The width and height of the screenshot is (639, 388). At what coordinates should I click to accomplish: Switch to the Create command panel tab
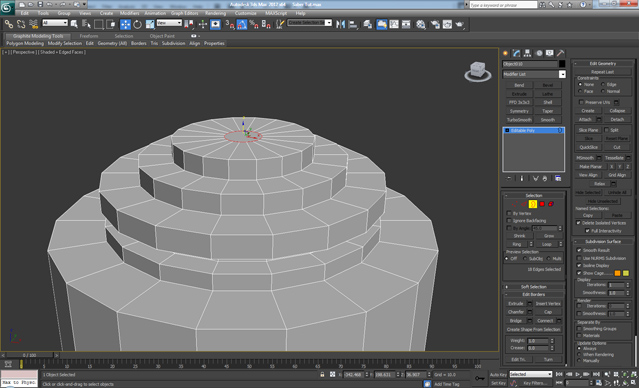(x=506, y=53)
